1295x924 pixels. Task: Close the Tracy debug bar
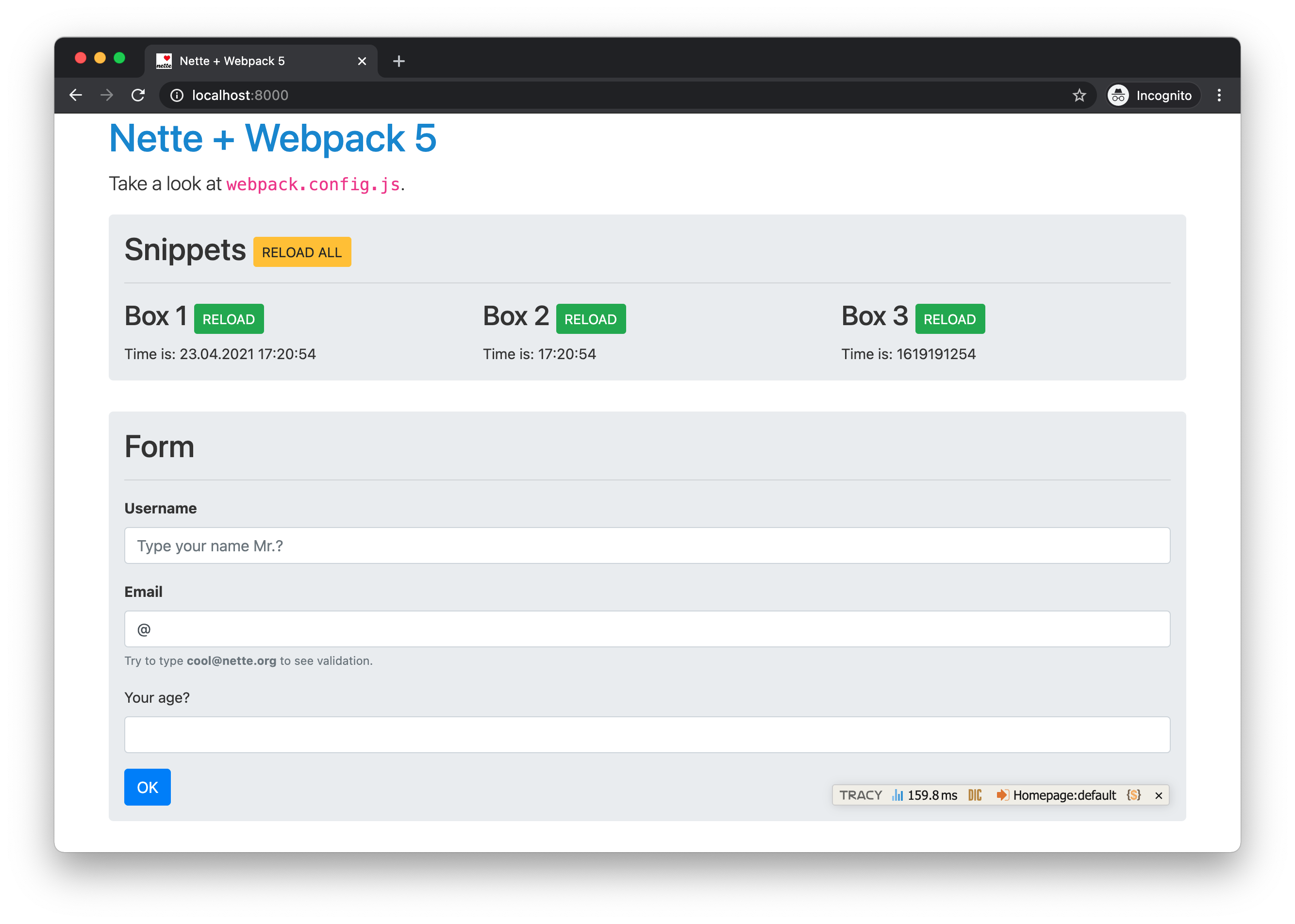(x=1159, y=795)
